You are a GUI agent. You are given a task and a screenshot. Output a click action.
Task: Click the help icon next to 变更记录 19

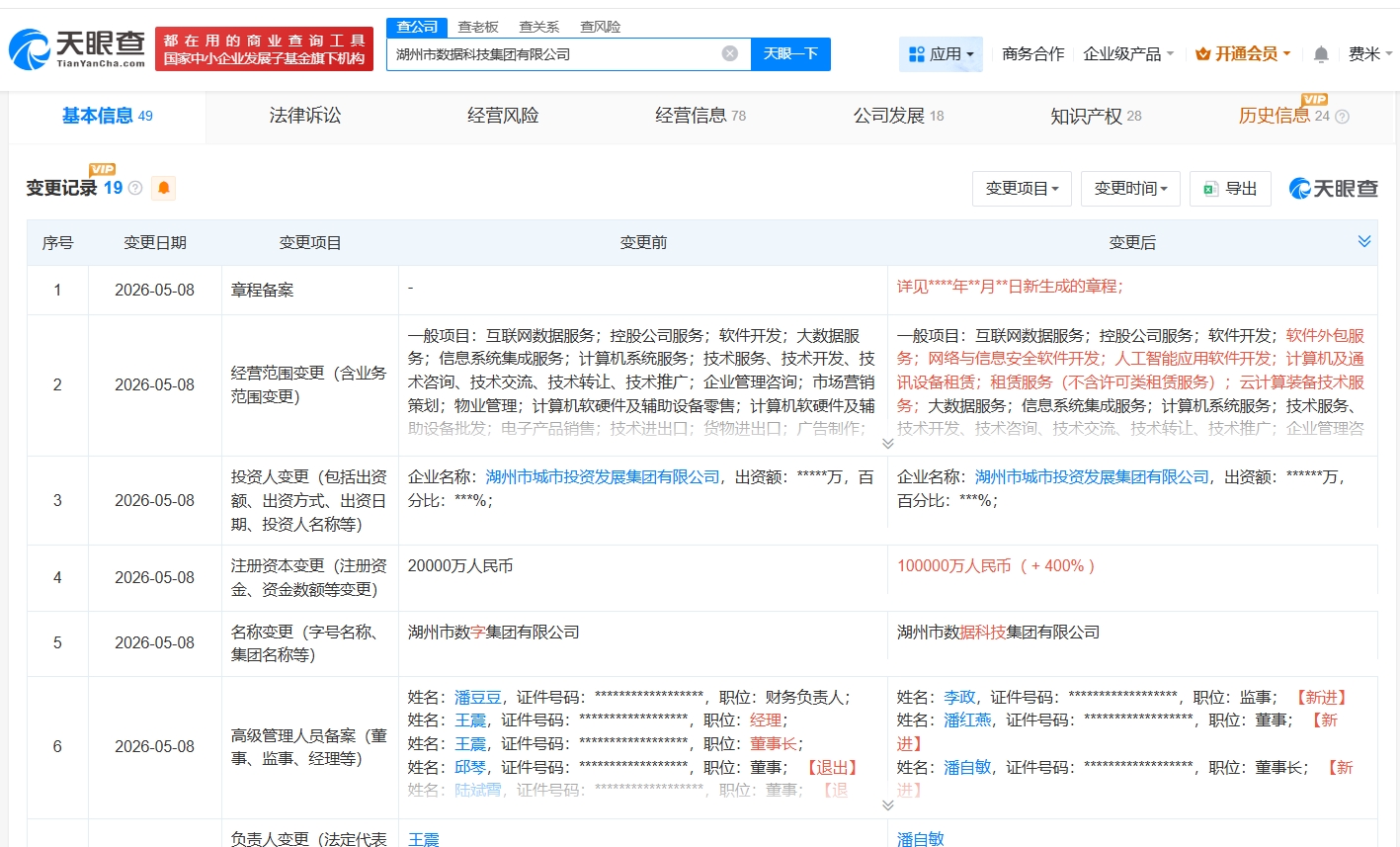[x=135, y=188]
